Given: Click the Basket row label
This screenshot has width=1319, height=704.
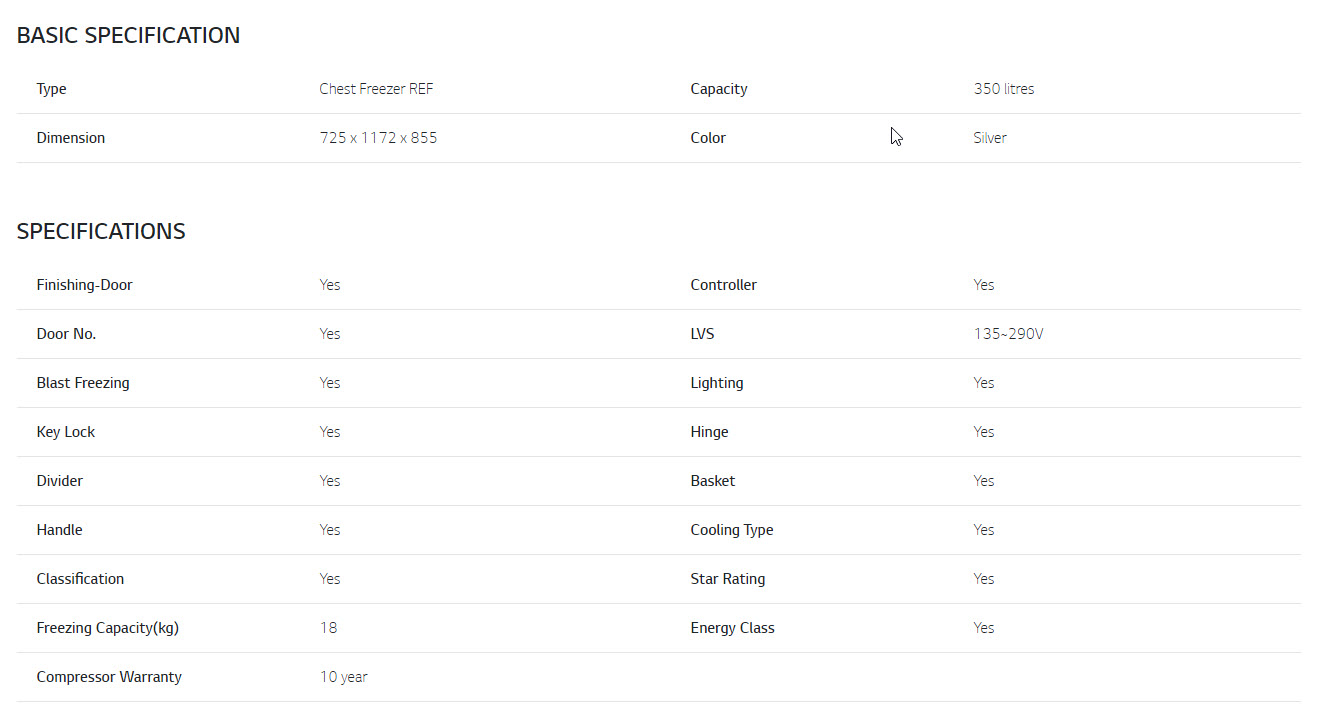Looking at the screenshot, I should (713, 481).
